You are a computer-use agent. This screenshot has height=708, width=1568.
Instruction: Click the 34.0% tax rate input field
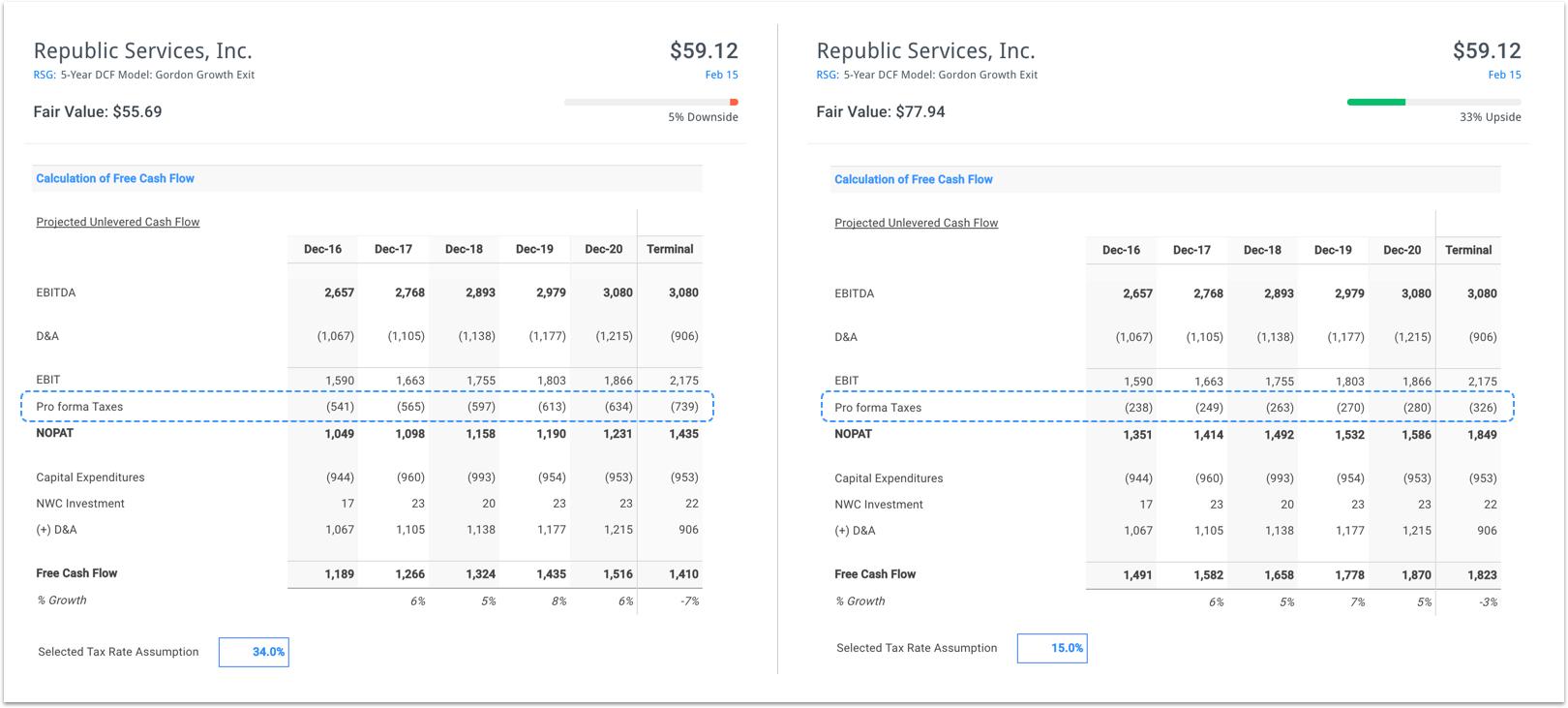point(254,652)
